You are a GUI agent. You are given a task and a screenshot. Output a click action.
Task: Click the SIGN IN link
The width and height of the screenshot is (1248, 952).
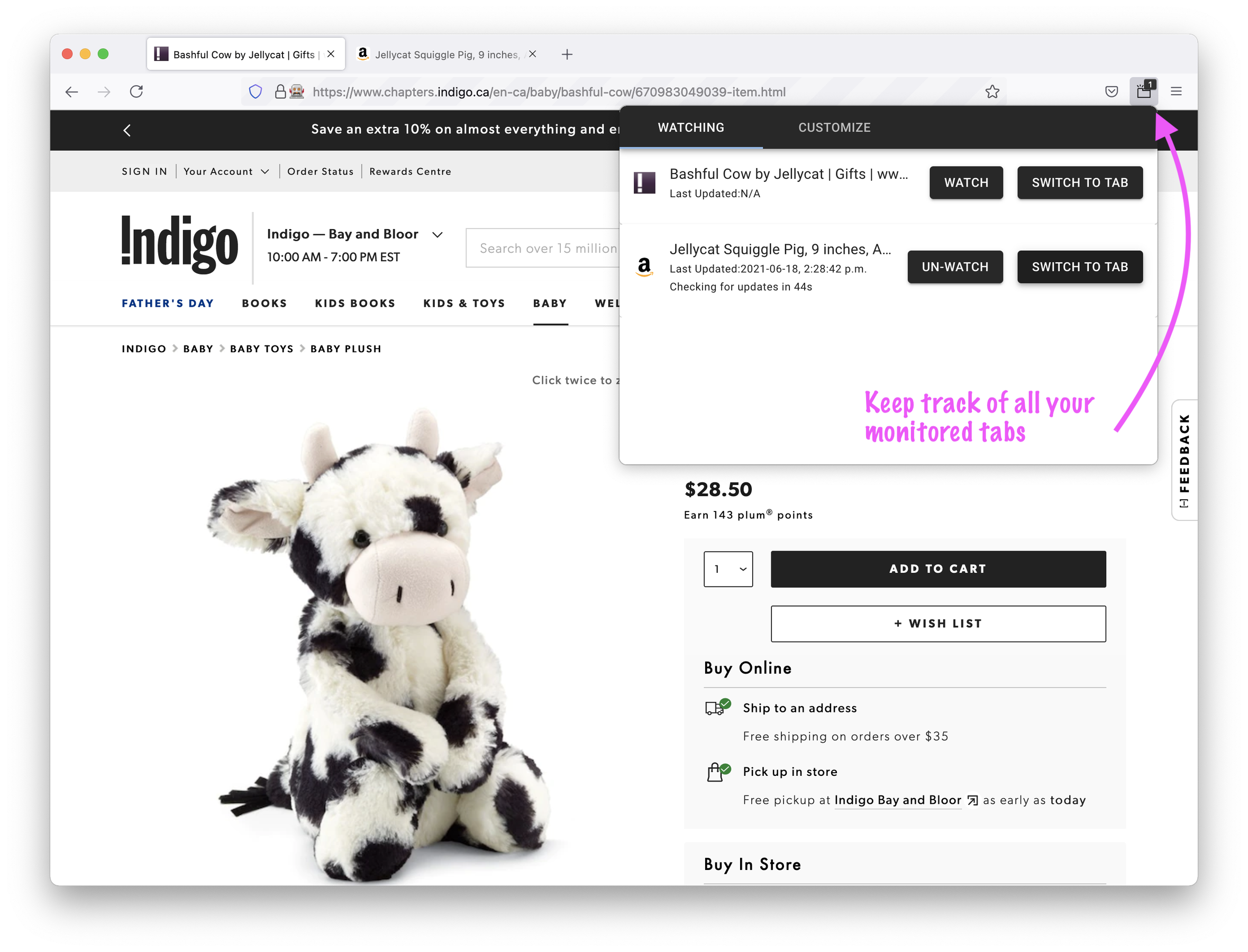click(144, 172)
